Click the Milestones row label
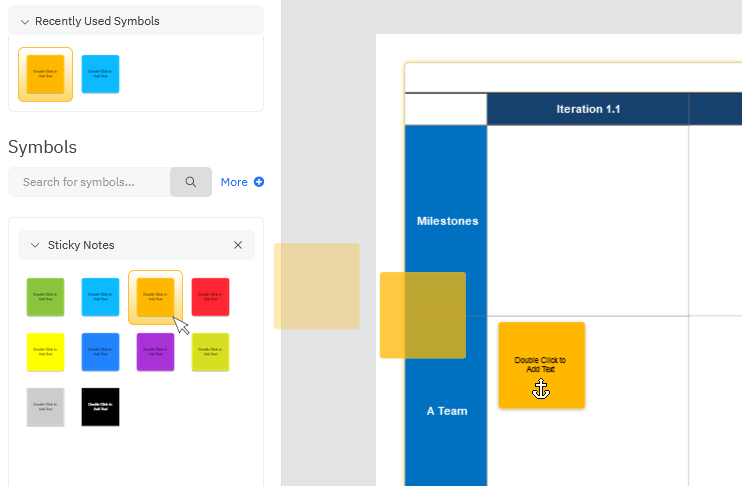The image size is (742, 486). point(447,221)
